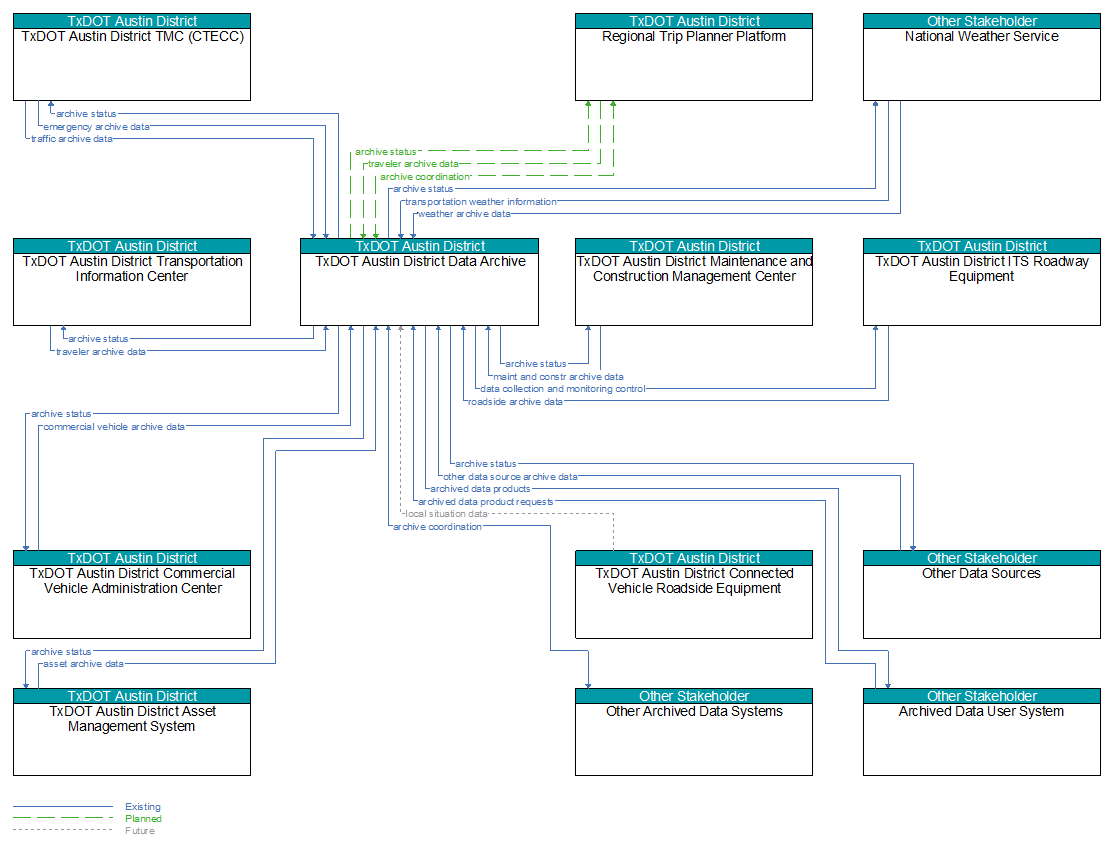The height and width of the screenshot is (849, 1111).
Task: Click the 'roadside archive data' label
Action: [x=515, y=402]
